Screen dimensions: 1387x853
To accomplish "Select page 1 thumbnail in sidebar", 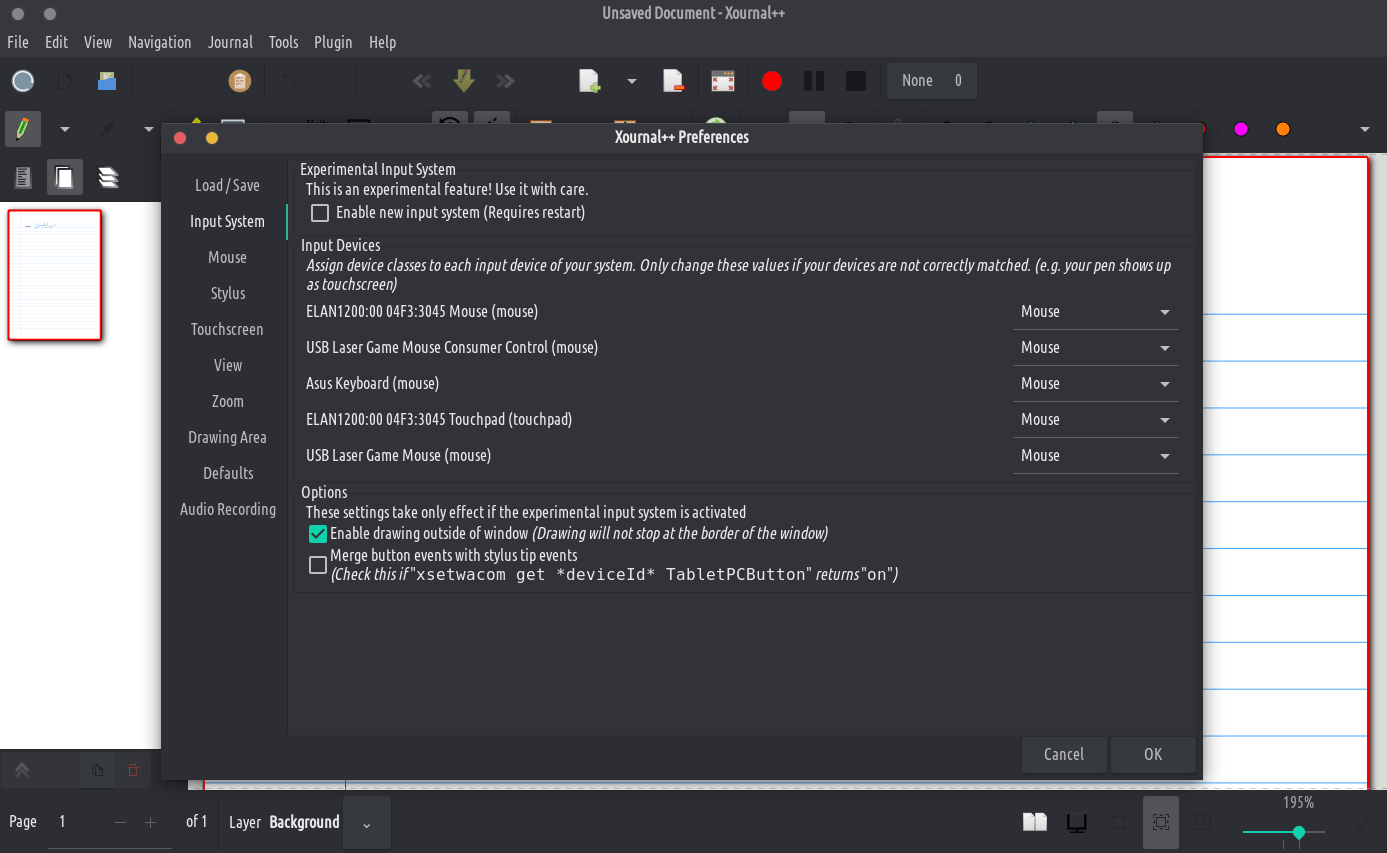I will pyautogui.click(x=55, y=275).
